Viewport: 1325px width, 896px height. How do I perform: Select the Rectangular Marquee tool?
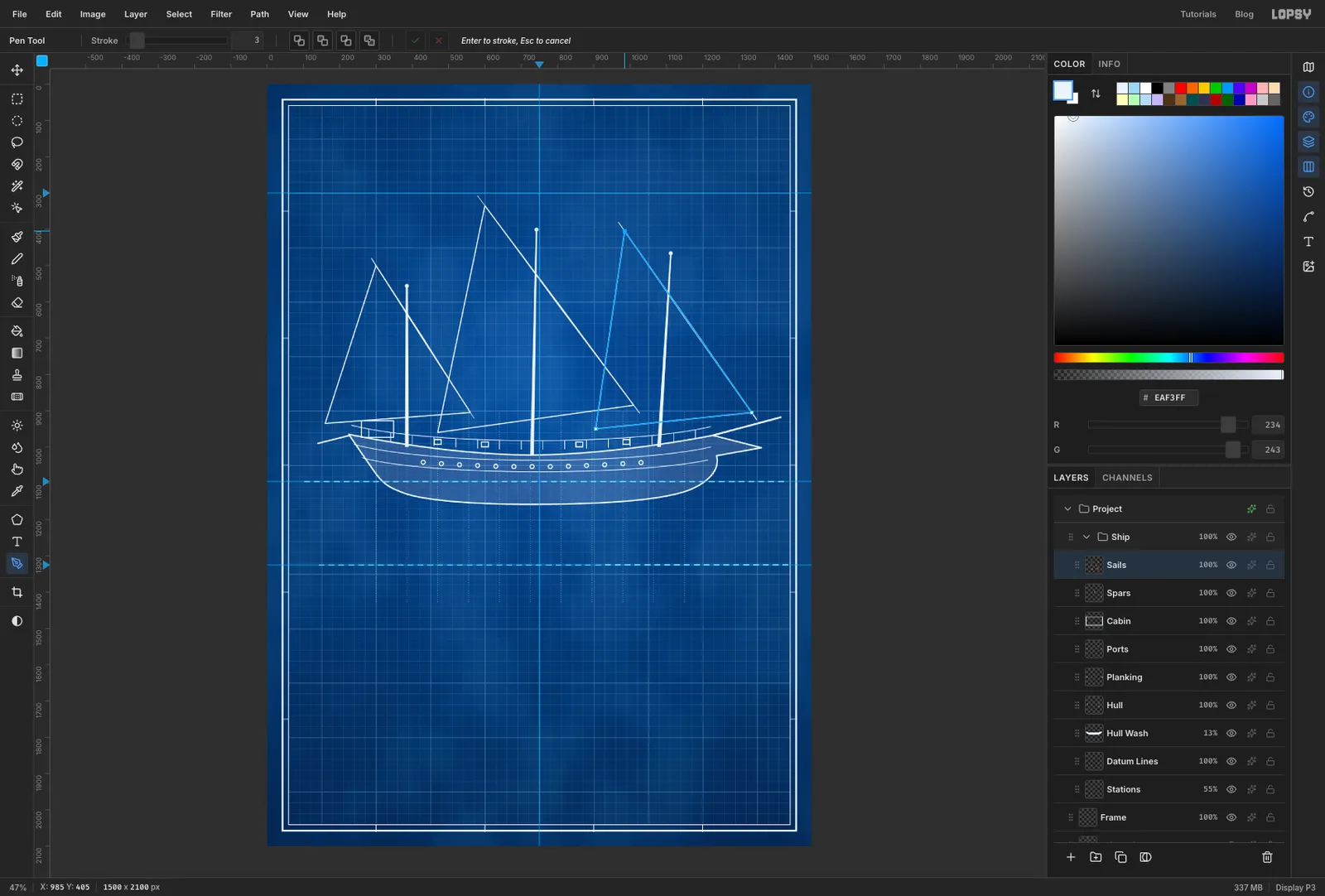[17, 99]
